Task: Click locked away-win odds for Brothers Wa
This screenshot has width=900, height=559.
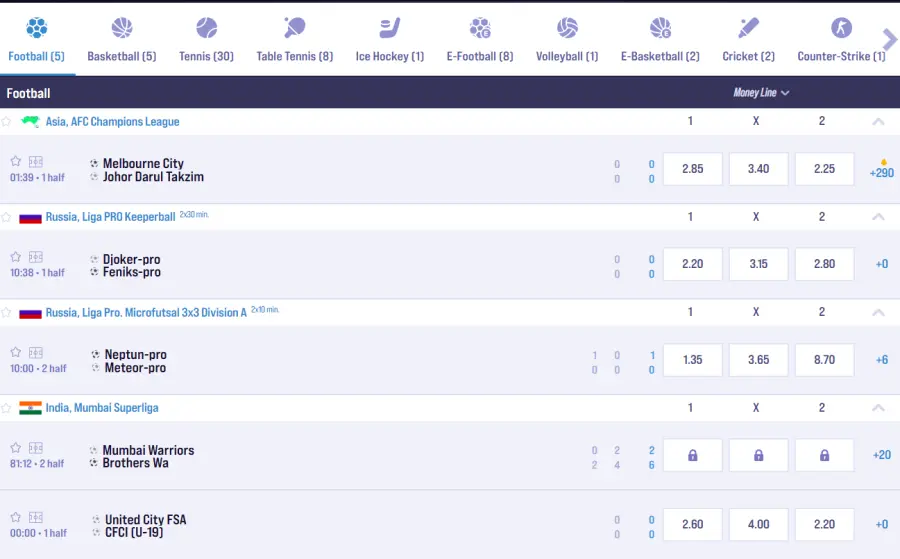Action: click(x=824, y=456)
